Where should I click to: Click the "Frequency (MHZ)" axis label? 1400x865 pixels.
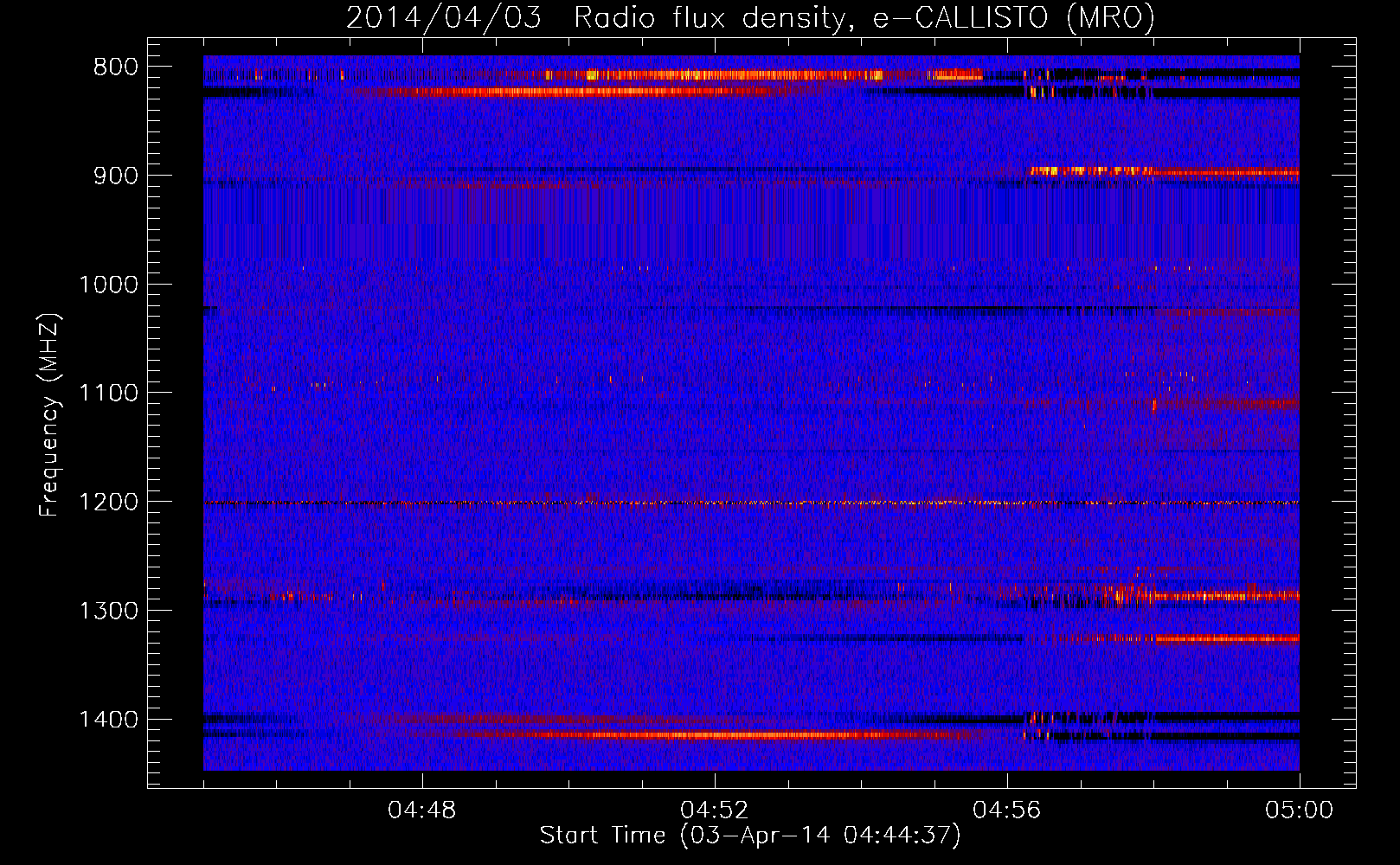click(x=50, y=415)
